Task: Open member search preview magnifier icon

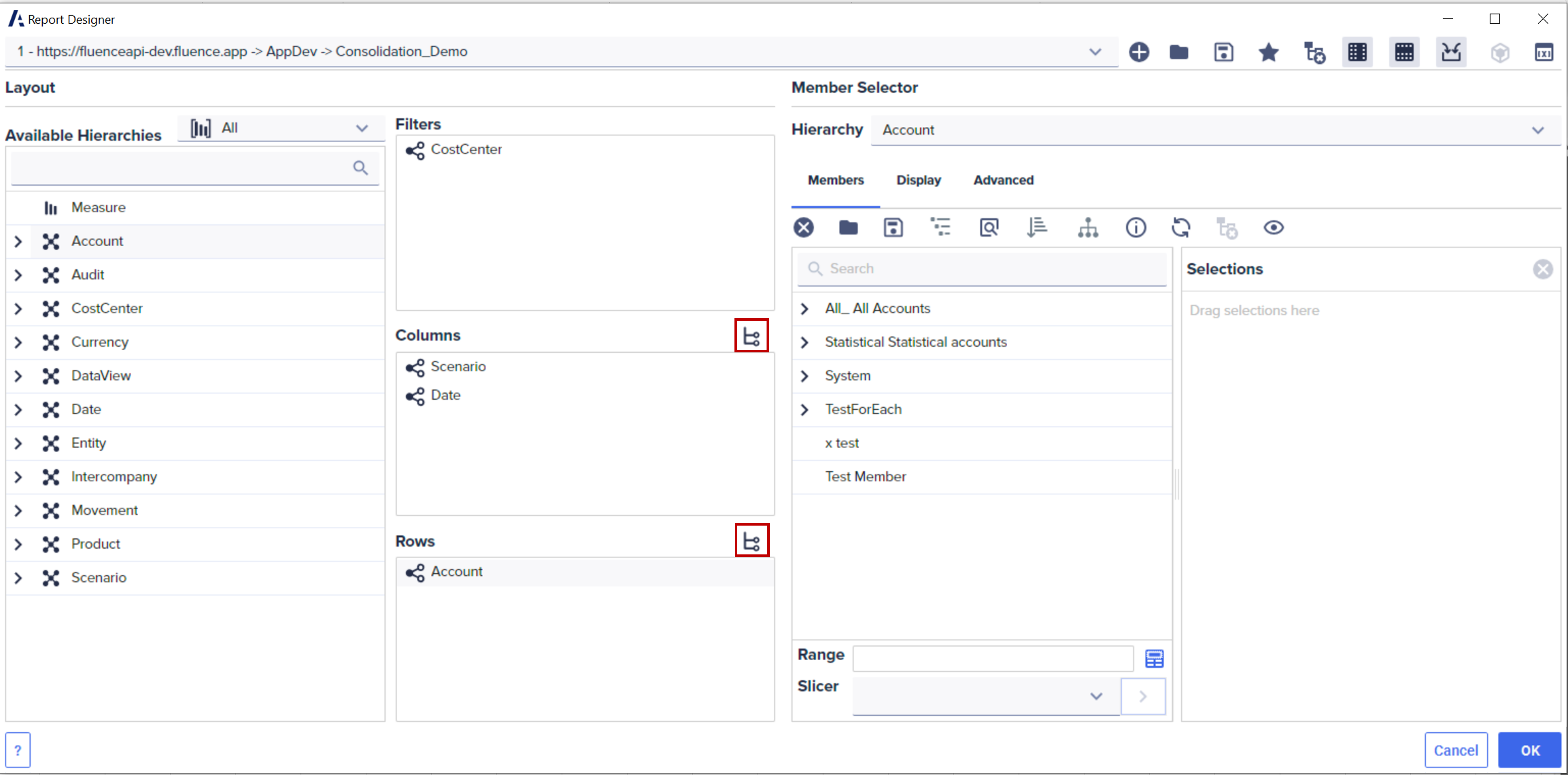Action: (x=989, y=227)
